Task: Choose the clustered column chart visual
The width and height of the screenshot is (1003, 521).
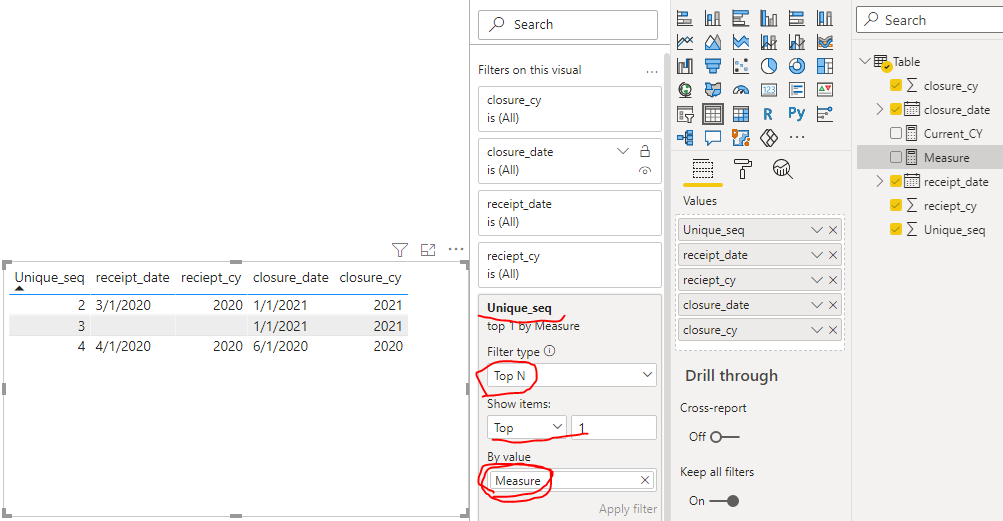Action: click(769, 19)
